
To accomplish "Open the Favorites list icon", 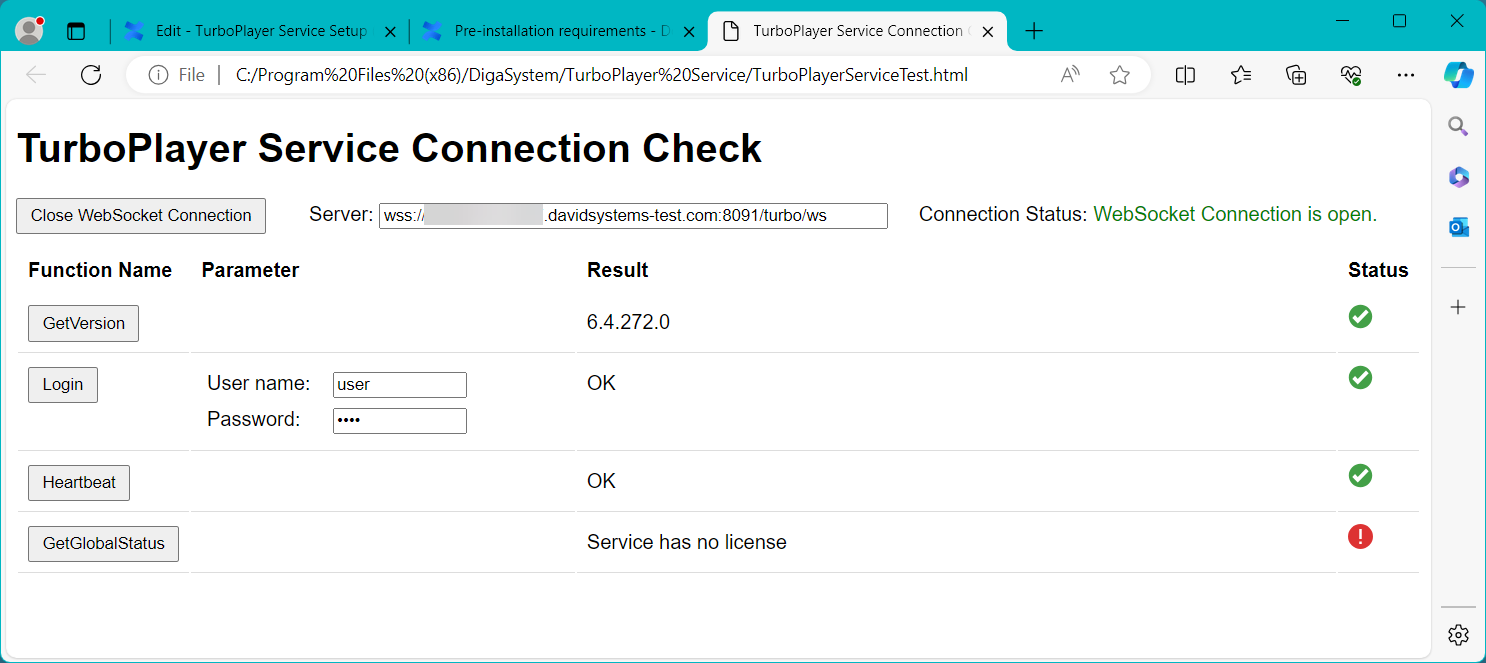I will click(x=1241, y=75).
